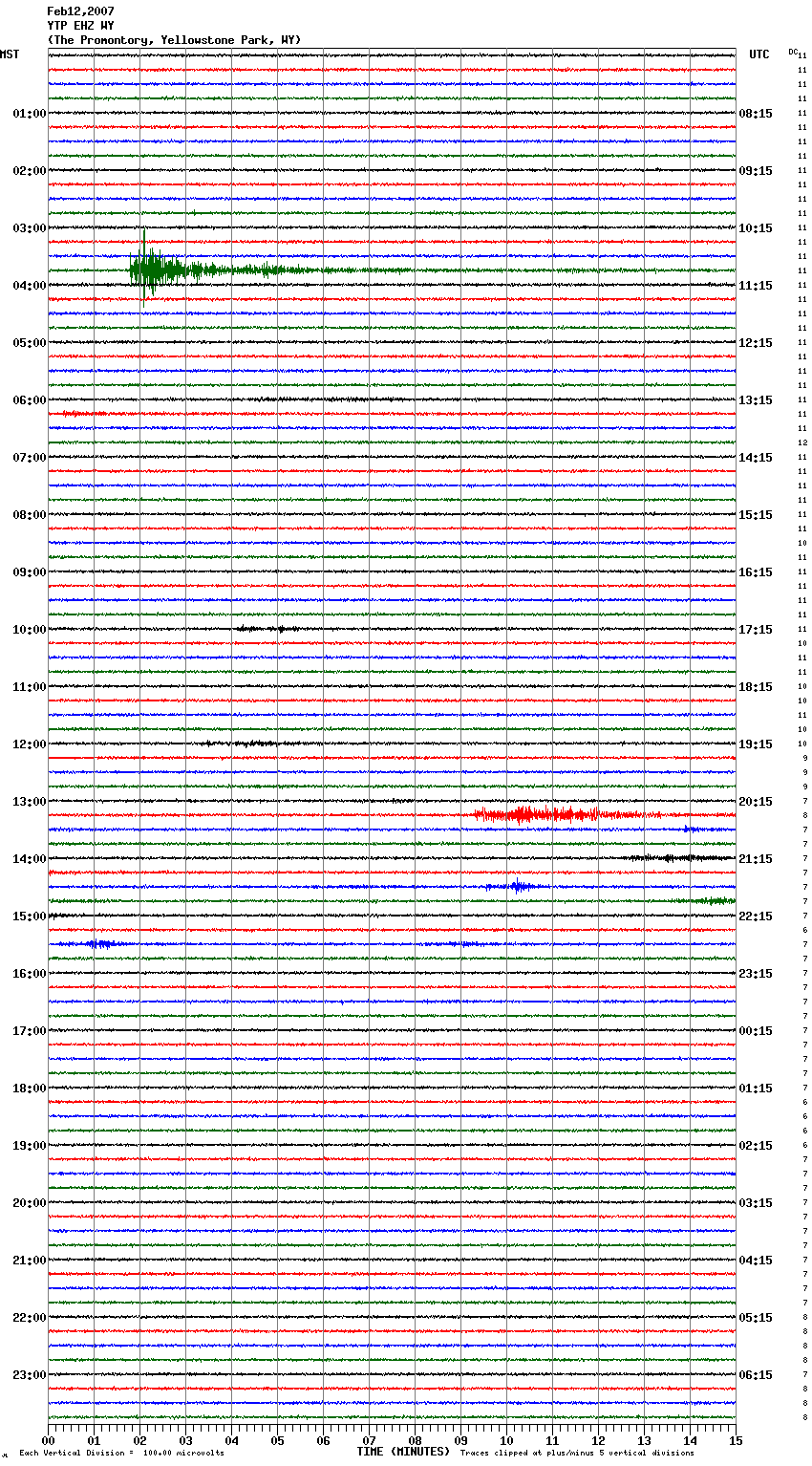Click the Traces clipped footer note

coord(577,1453)
